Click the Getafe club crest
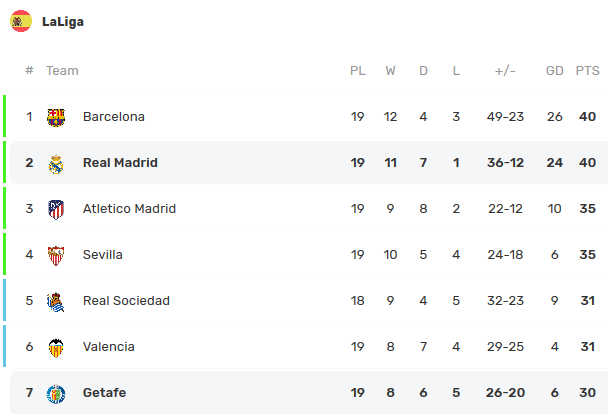This screenshot has width=608, height=414. click(56, 393)
